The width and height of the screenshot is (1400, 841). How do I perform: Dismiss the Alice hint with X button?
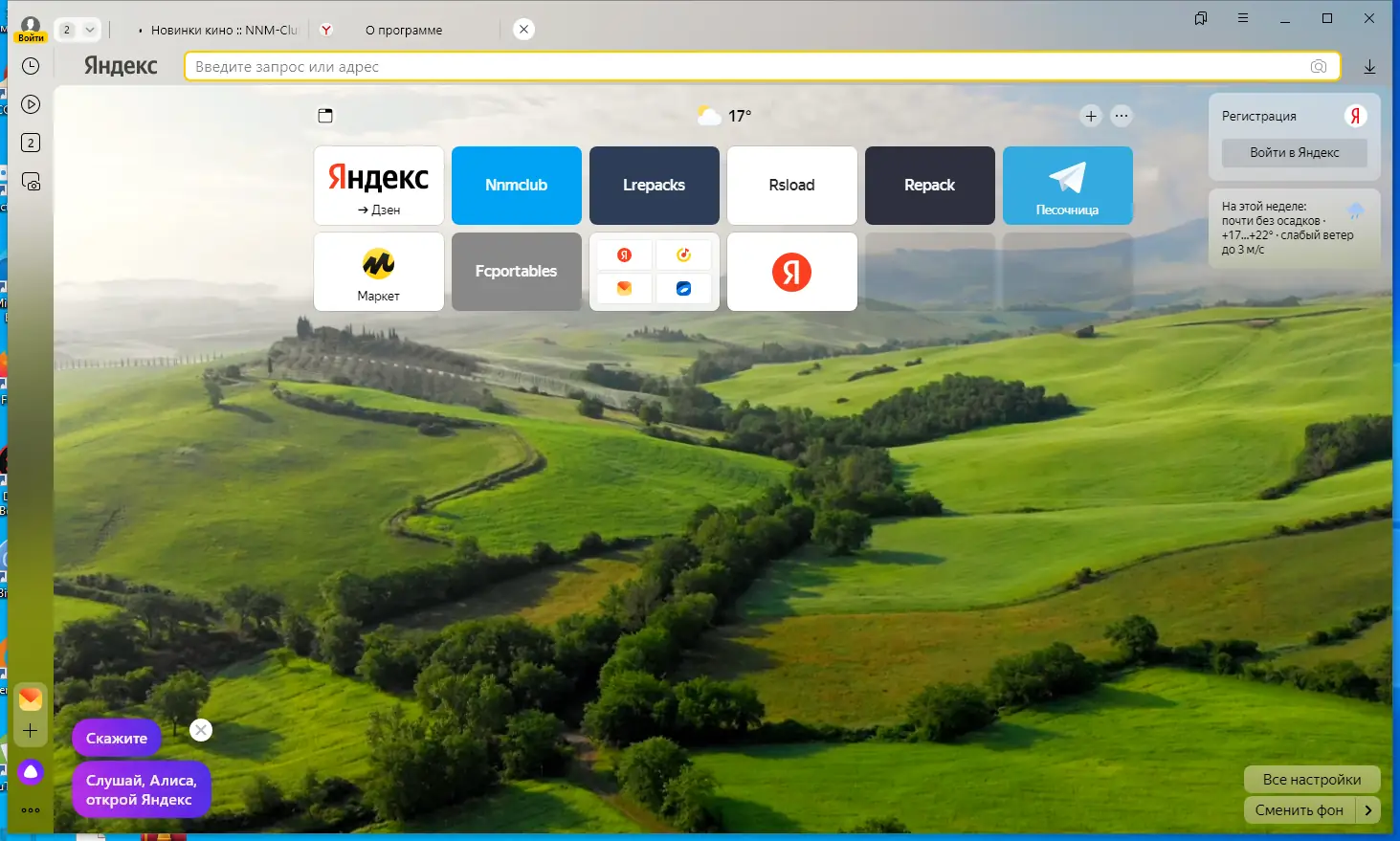click(201, 730)
